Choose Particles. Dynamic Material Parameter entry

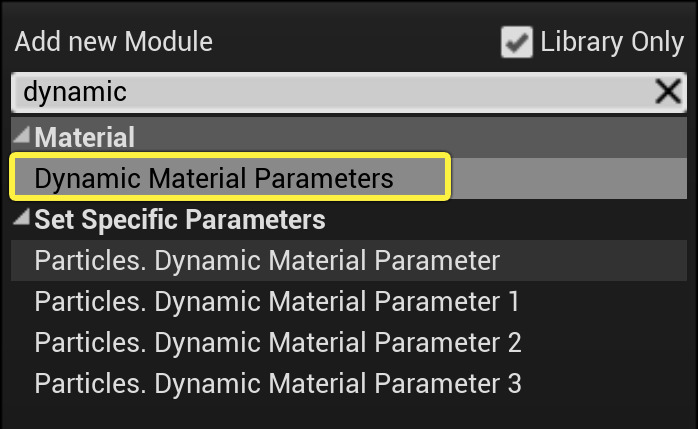click(x=267, y=261)
